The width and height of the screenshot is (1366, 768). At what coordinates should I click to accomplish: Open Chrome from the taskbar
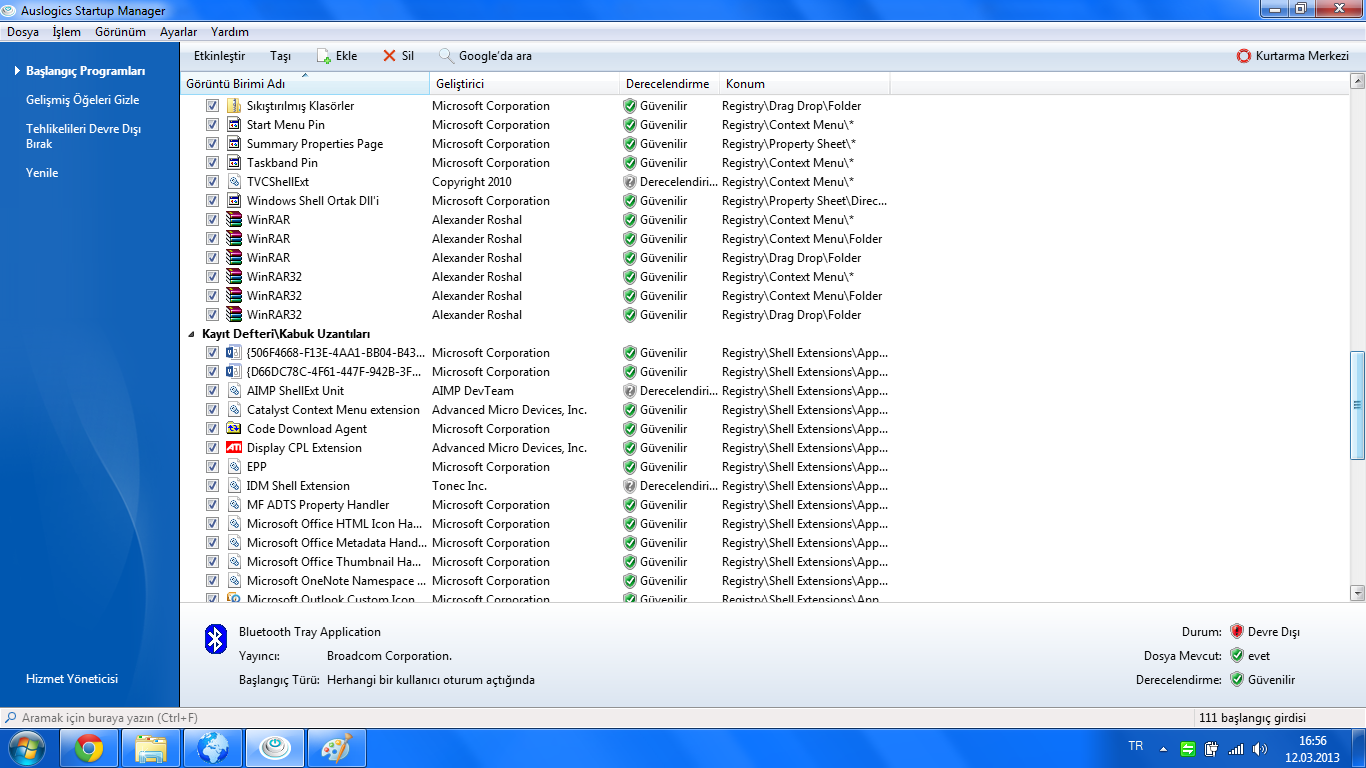click(x=89, y=748)
